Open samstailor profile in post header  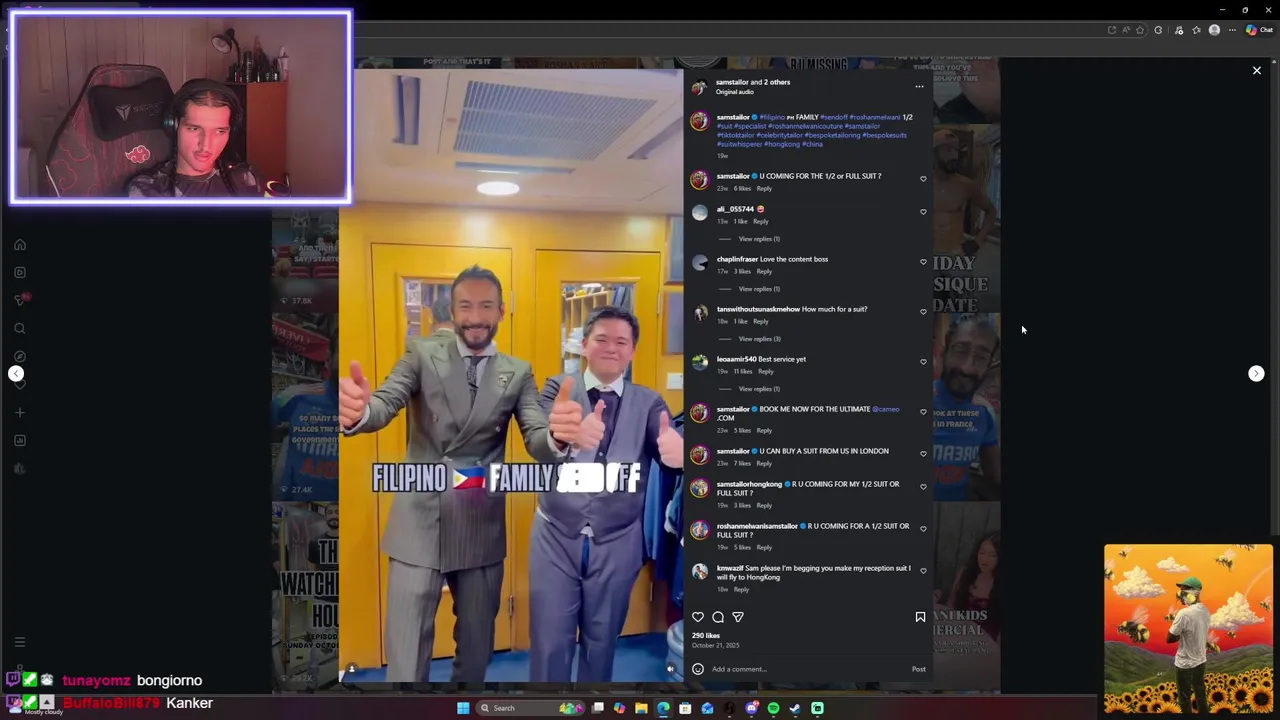[x=732, y=82]
